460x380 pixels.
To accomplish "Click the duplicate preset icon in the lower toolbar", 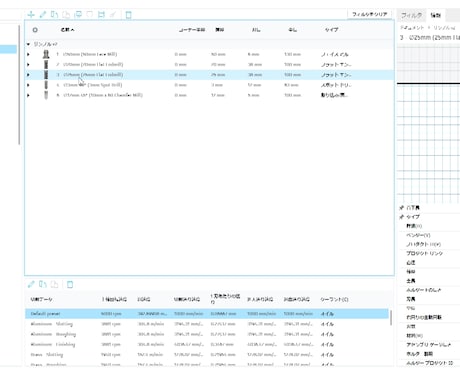I will point(43,284).
